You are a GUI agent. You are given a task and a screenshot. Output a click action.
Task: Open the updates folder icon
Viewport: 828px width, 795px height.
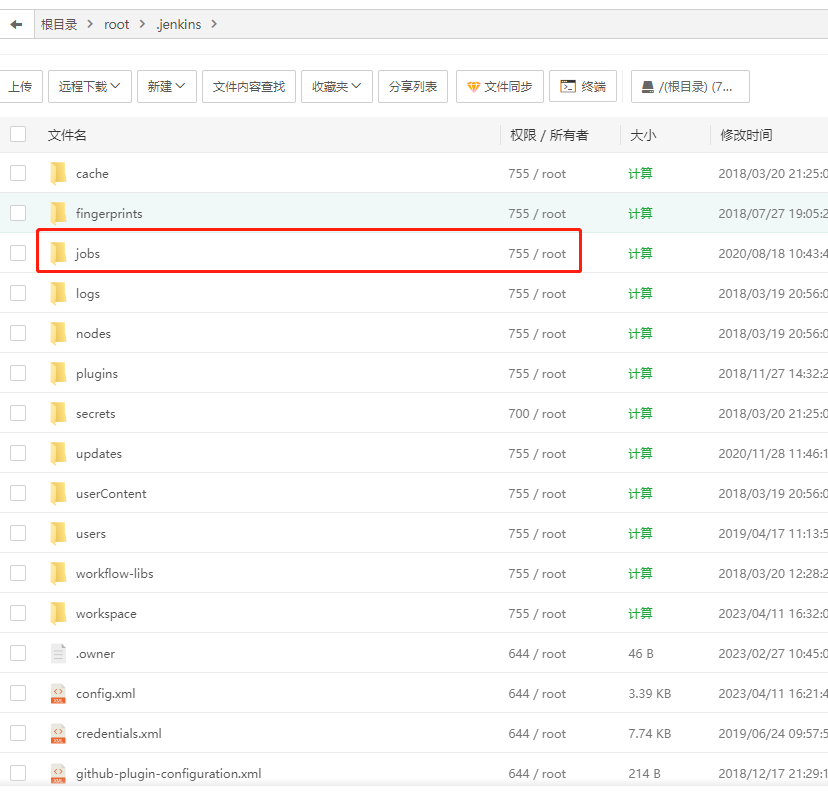tap(58, 453)
